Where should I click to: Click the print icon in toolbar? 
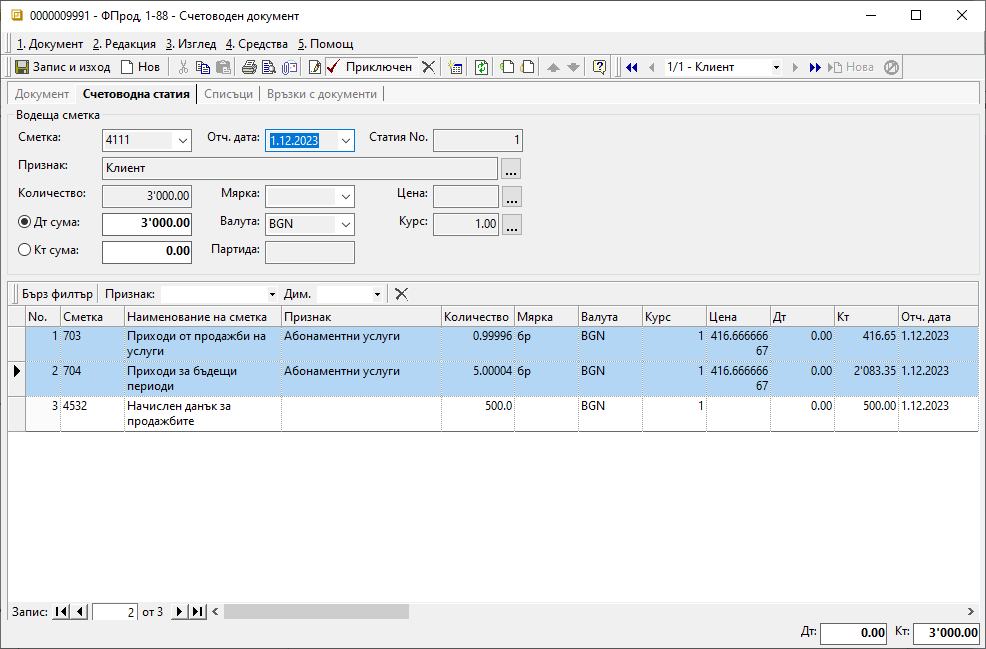click(249, 67)
